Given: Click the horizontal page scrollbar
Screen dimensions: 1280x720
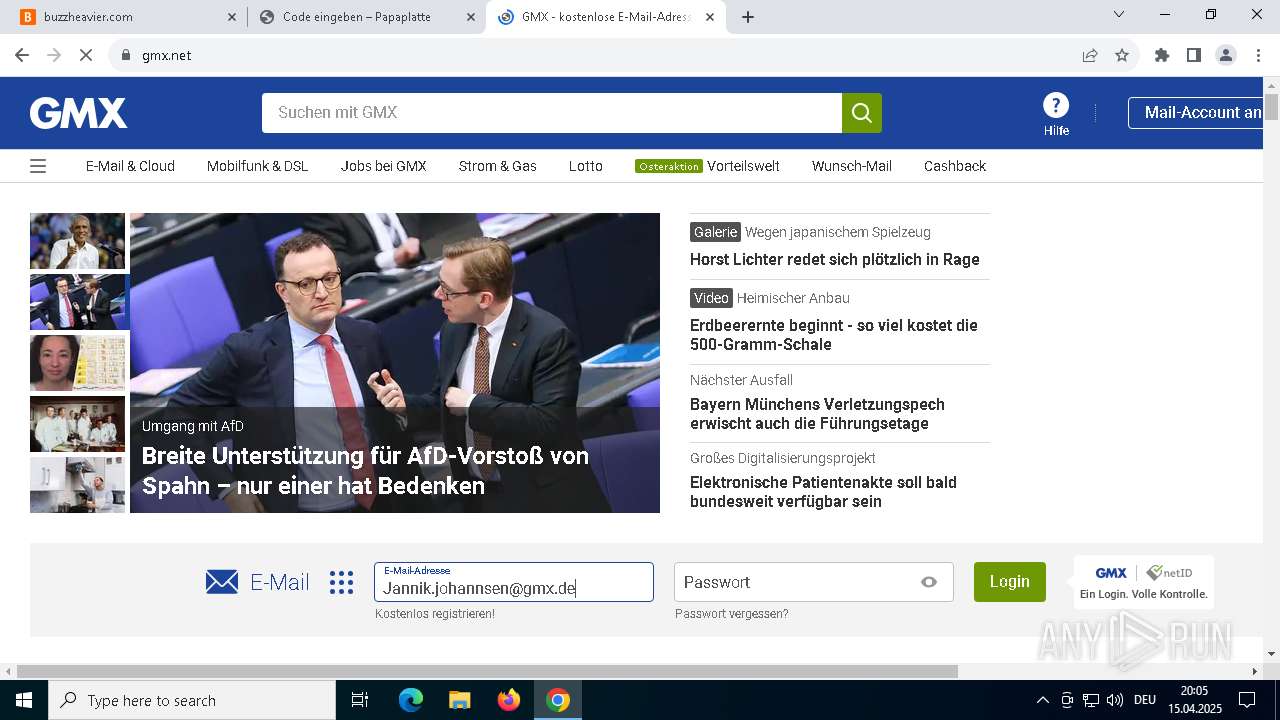Looking at the screenshot, I should pyautogui.click(x=487, y=671).
